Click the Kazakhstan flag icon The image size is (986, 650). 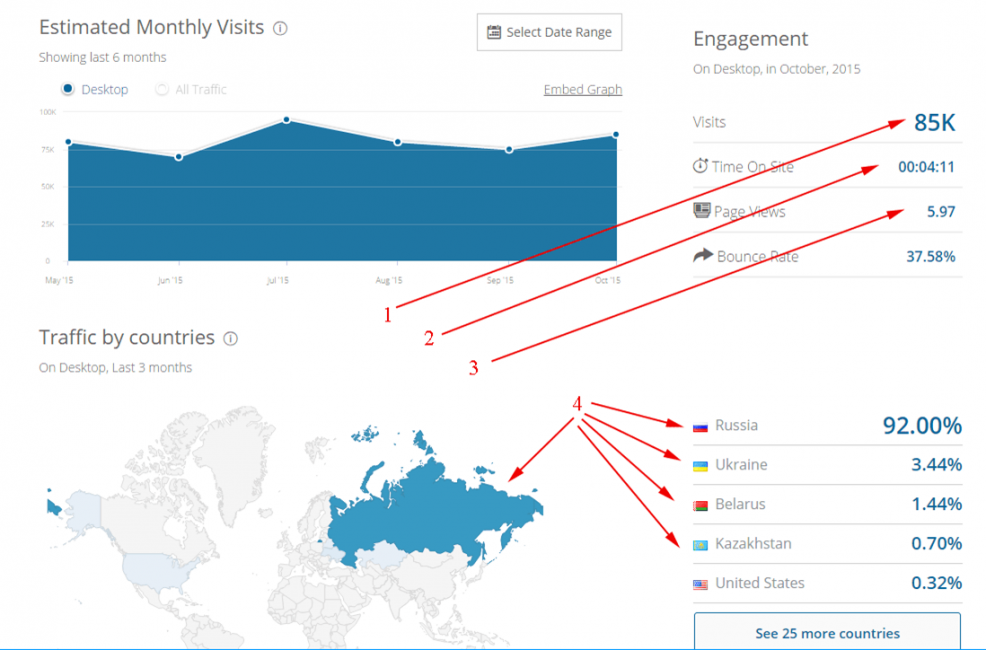tap(700, 545)
